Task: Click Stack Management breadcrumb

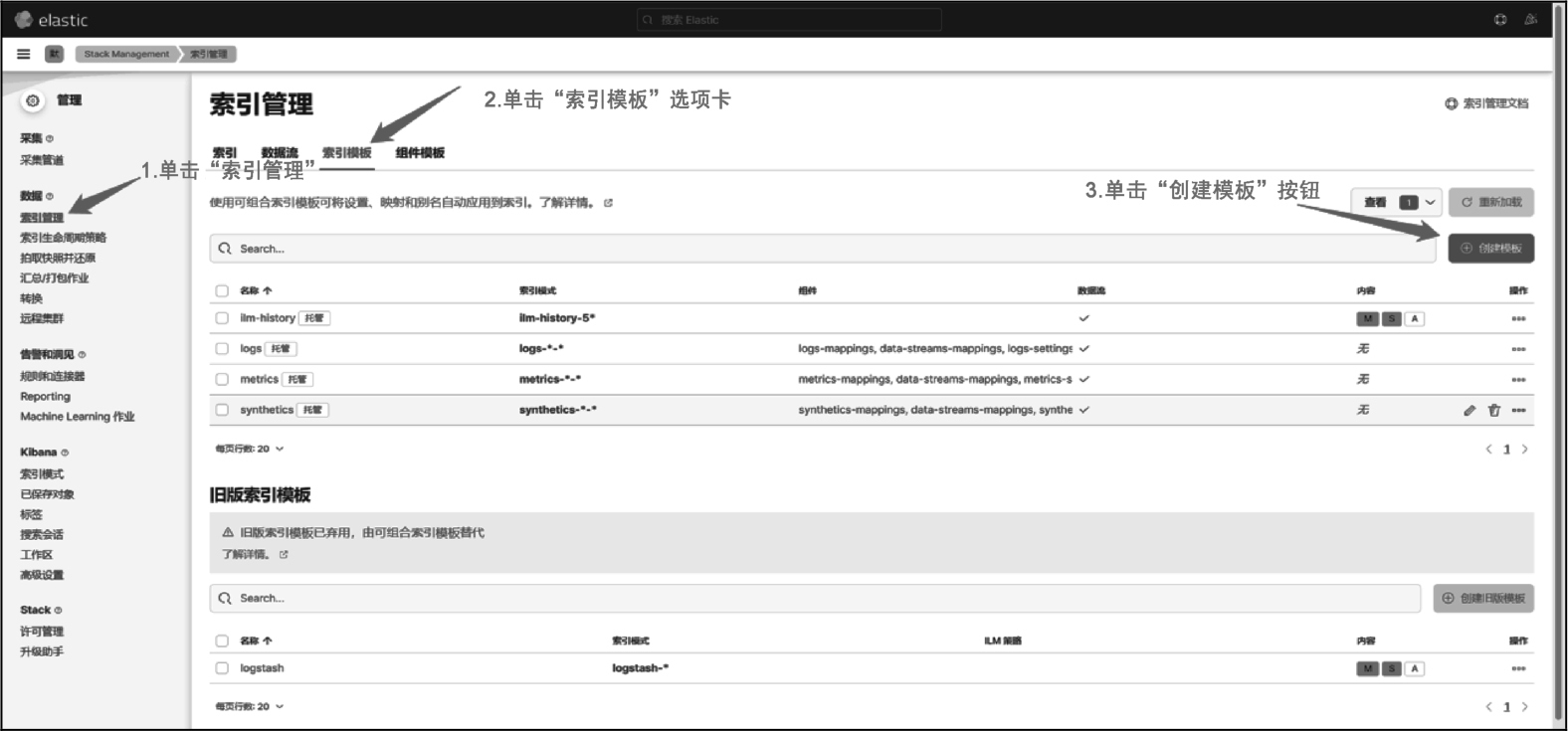Action: (x=126, y=54)
